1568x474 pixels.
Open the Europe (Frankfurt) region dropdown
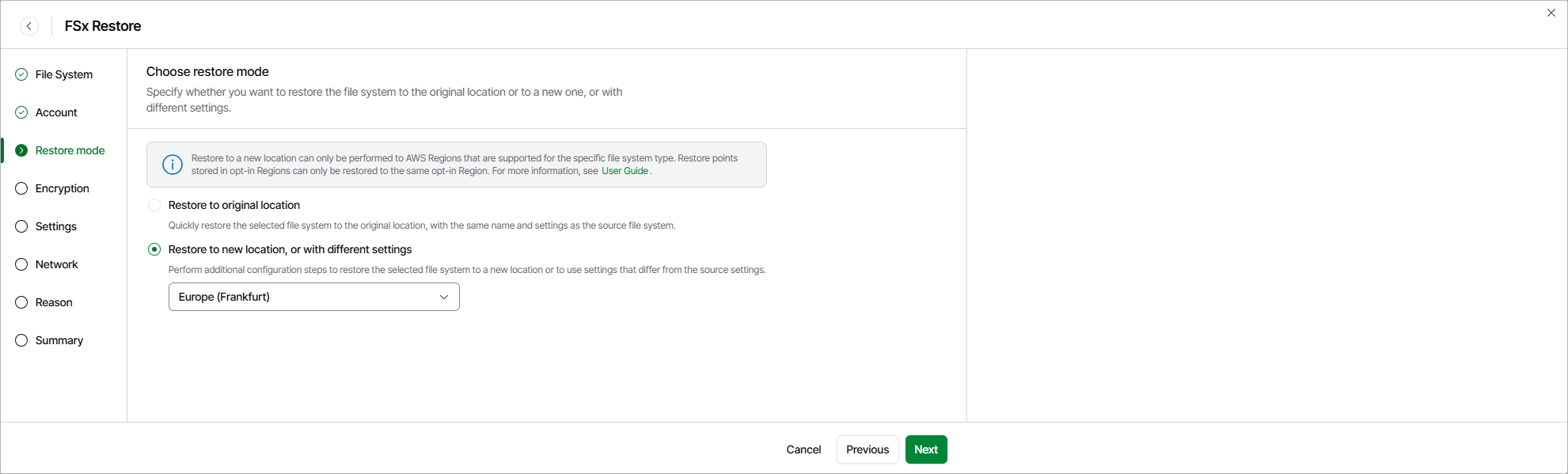click(313, 297)
